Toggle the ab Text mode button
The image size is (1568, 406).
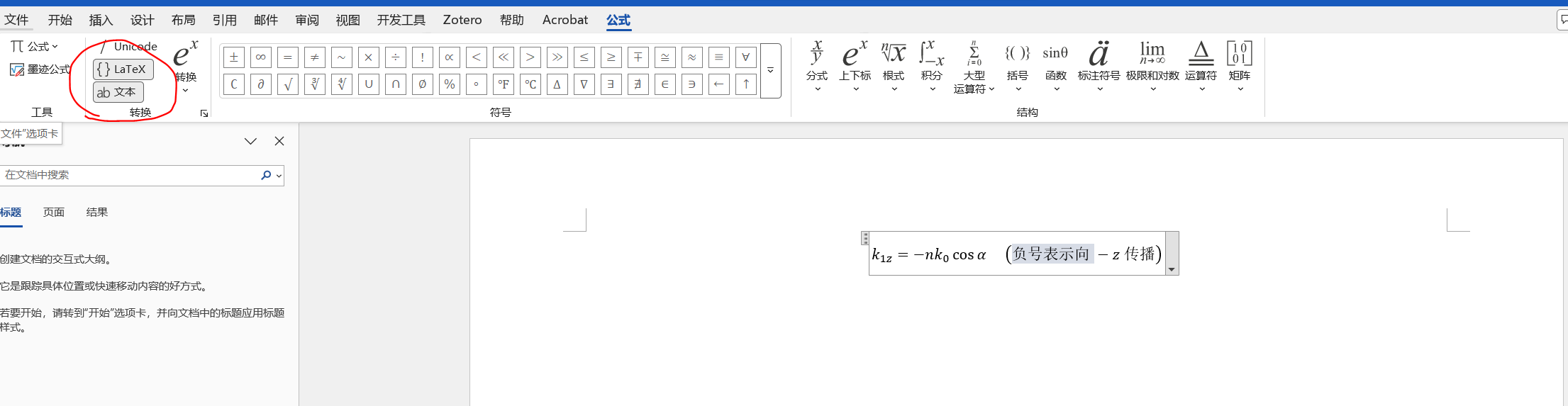[118, 92]
